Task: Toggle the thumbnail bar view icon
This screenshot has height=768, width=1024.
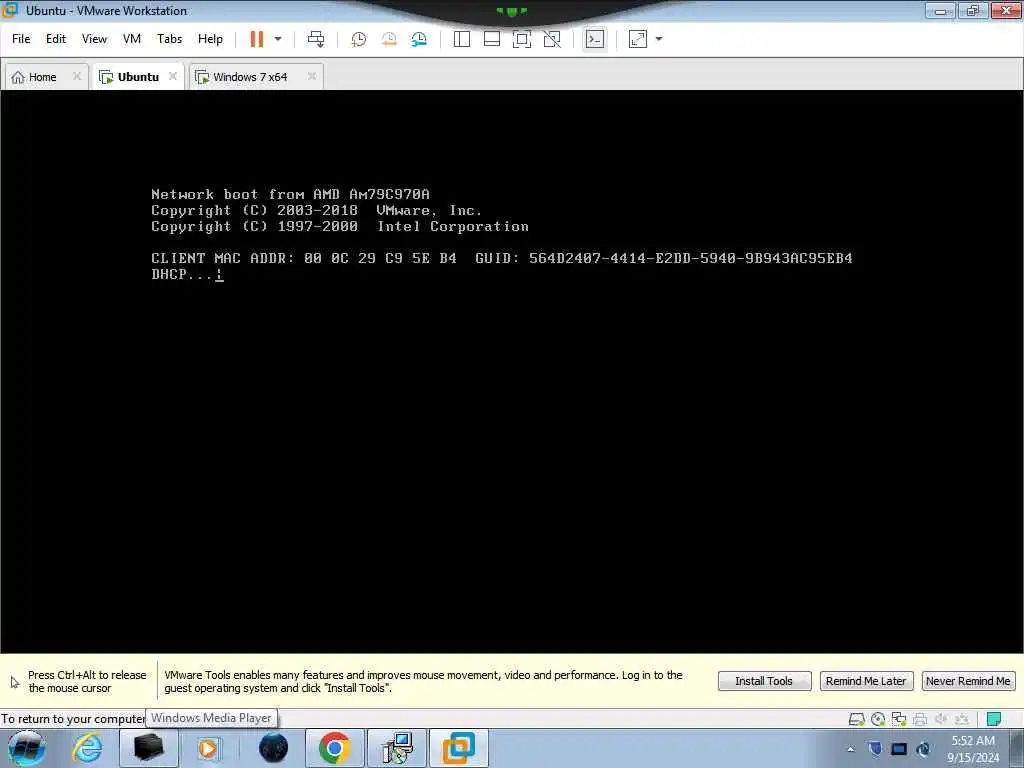Action: [x=492, y=39]
